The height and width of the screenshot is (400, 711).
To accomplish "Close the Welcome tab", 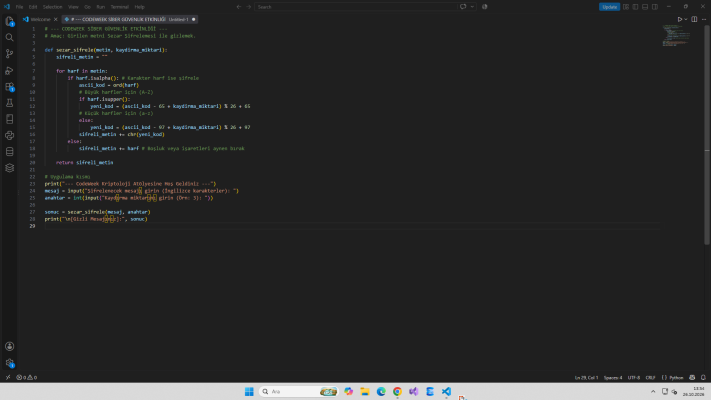I will (x=56, y=20).
